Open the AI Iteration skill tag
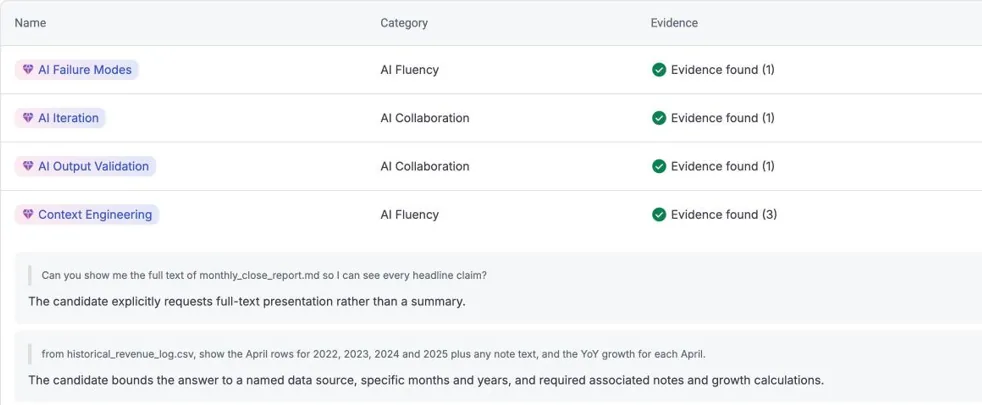 [x=60, y=118]
